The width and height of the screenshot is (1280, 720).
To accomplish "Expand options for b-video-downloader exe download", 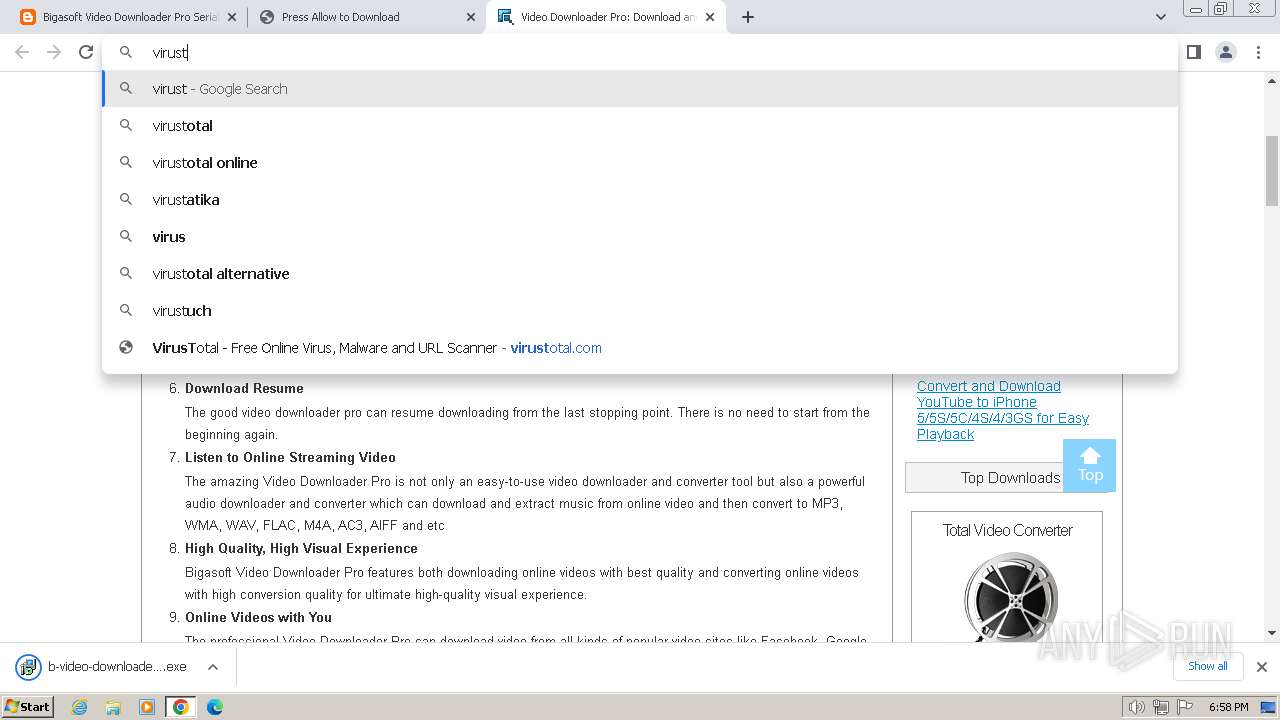I will 213,667.
